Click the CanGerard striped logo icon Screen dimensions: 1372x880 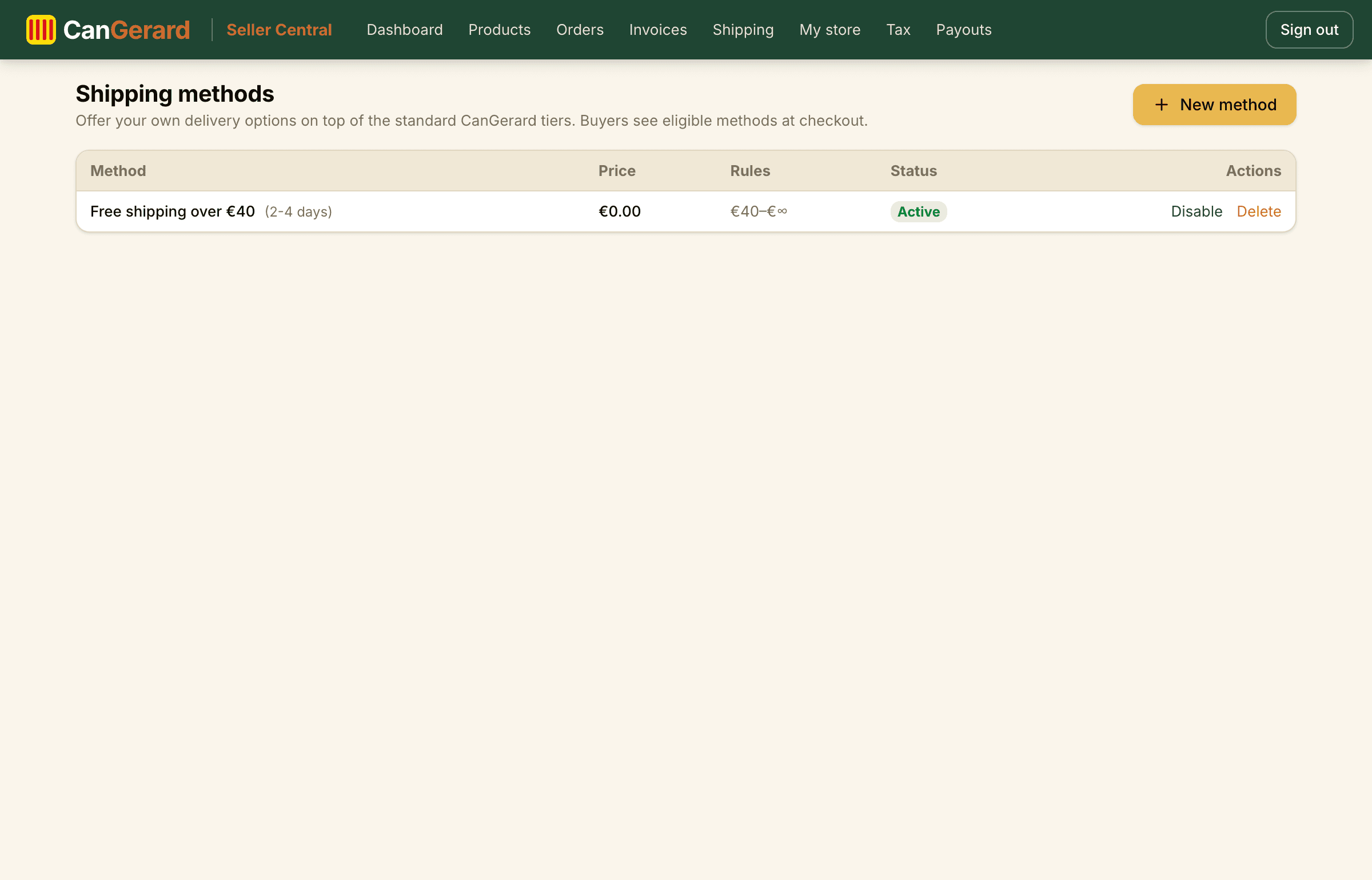coord(41,30)
